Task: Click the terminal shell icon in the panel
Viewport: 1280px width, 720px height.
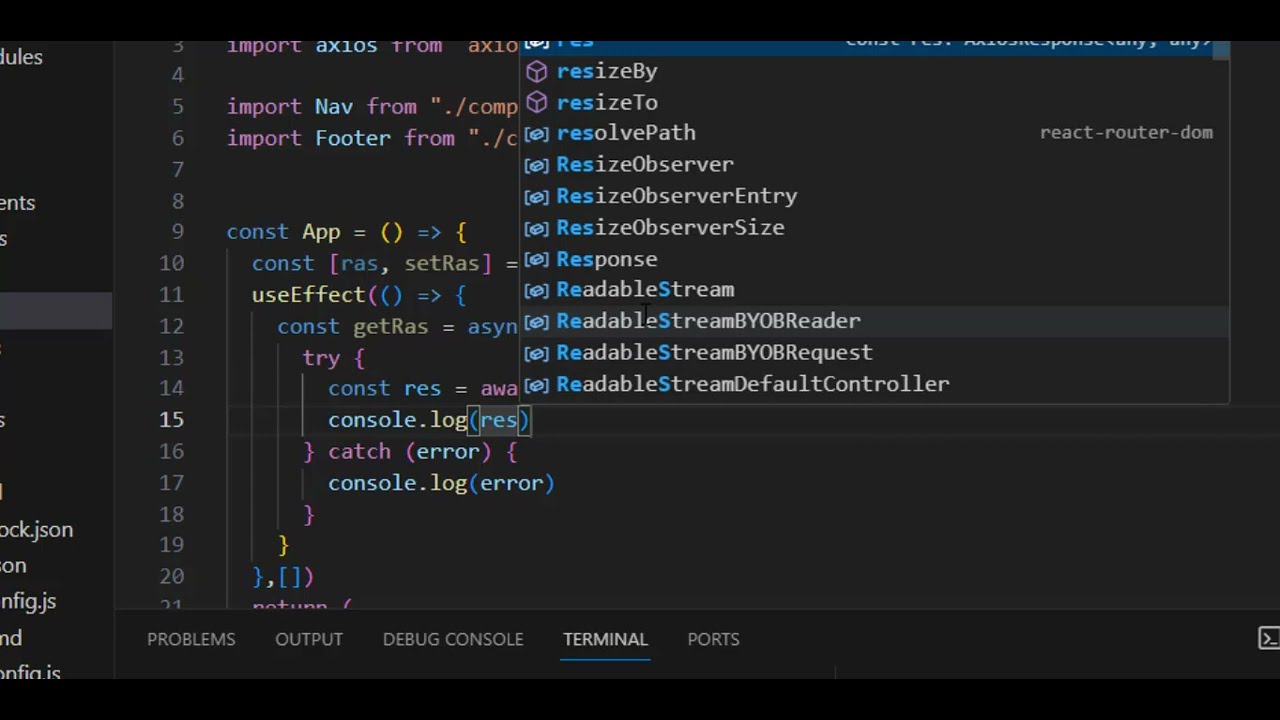Action: point(1268,639)
